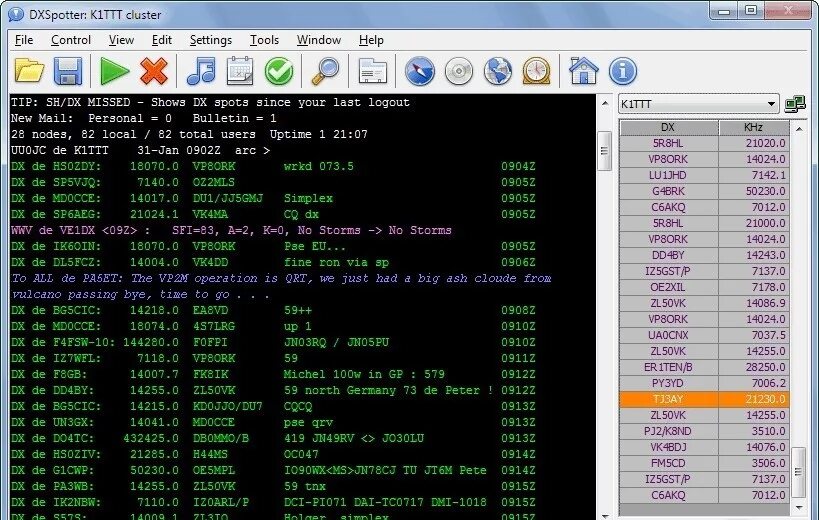Click the DX de G1CWP spot line
Image resolution: width=819 pixels, height=520 pixels.
click(273, 470)
